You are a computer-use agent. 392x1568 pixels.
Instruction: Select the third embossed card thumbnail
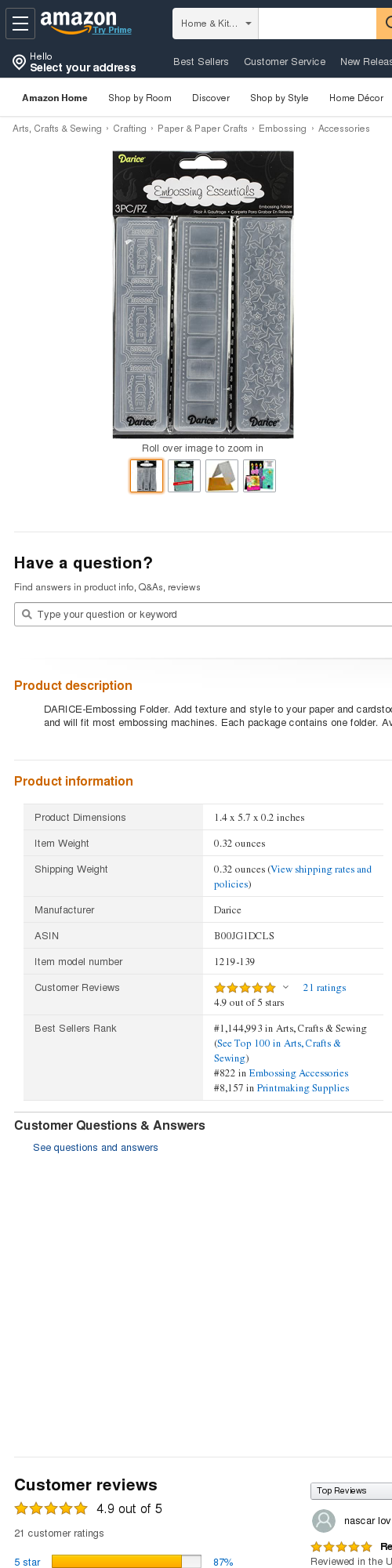tap(222, 476)
